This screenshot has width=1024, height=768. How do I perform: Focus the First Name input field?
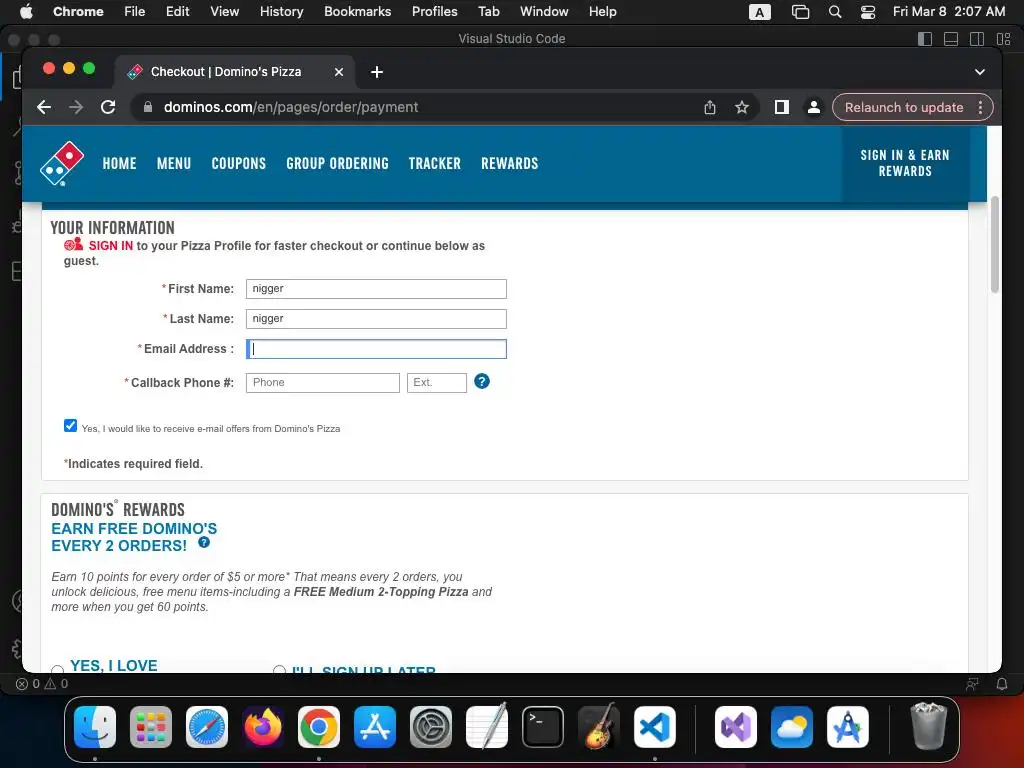[376, 289]
